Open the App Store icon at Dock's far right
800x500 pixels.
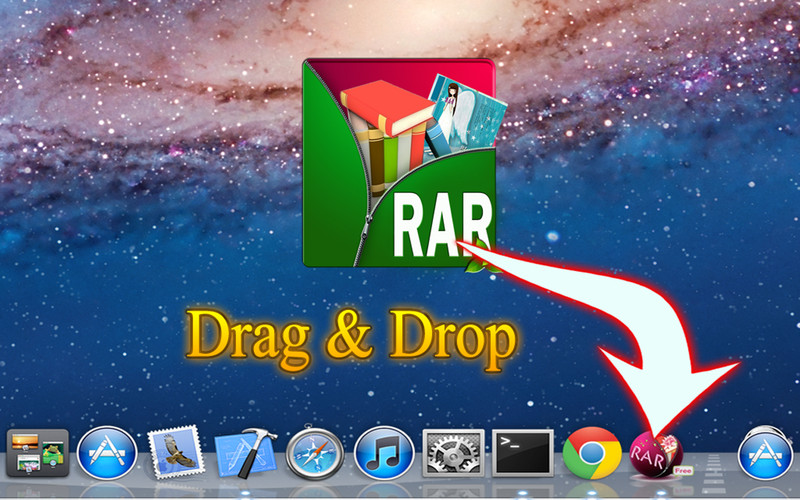(x=765, y=452)
